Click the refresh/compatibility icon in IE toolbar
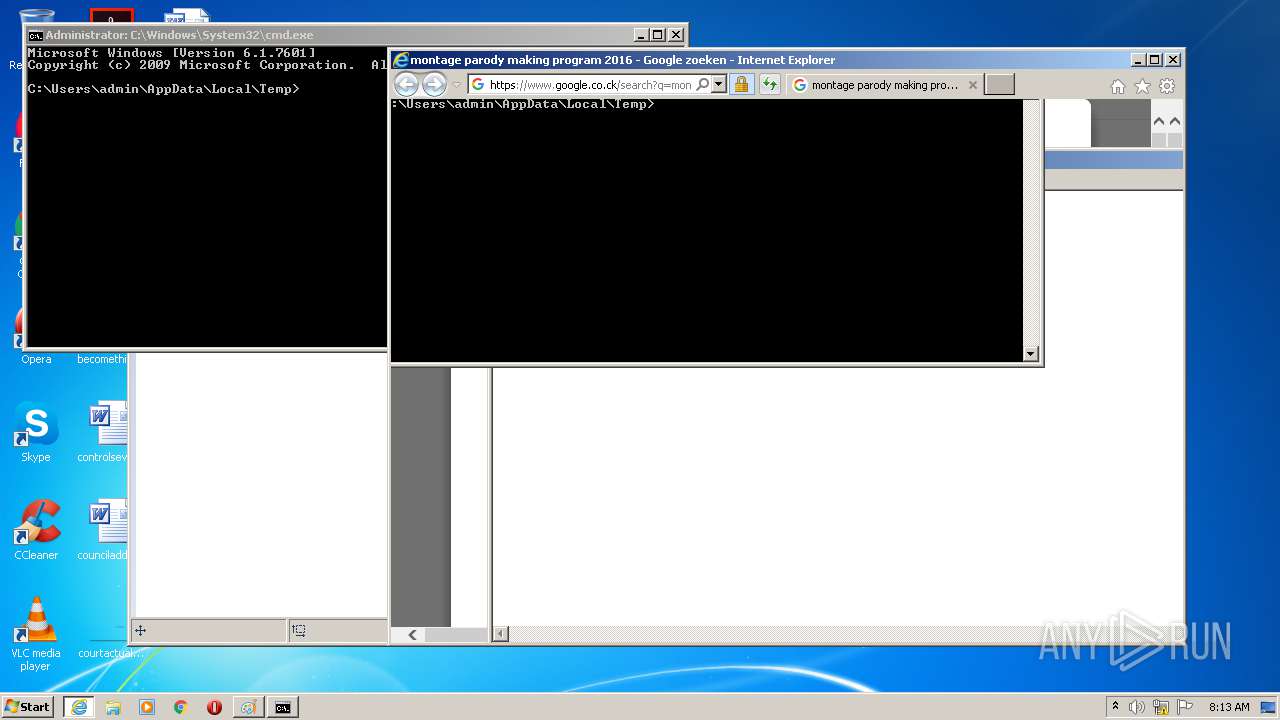Image resolution: width=1280 pixels, height=720 pixels. click(x=769, y=85)
